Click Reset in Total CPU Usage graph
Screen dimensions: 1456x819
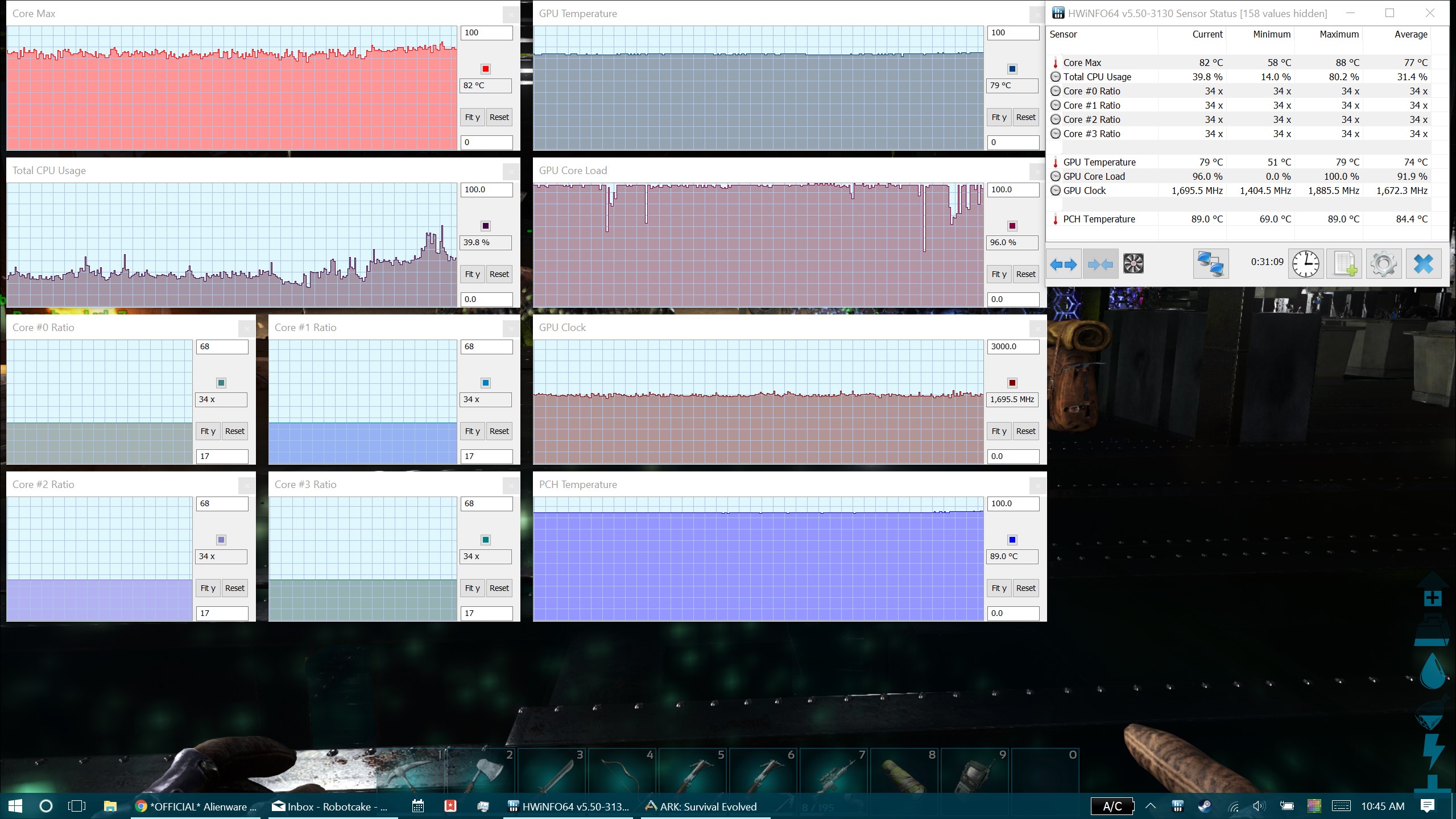click(499, 274)
